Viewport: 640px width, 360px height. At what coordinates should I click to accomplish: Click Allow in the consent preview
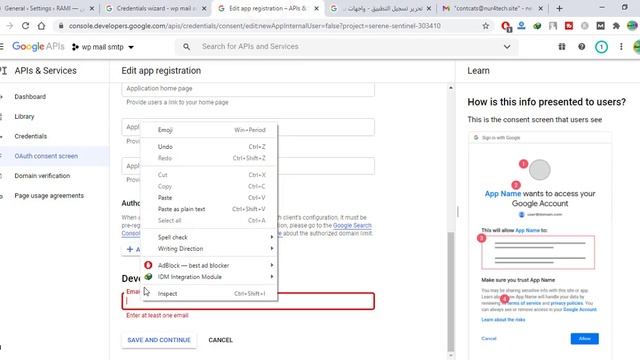(584, 338)
